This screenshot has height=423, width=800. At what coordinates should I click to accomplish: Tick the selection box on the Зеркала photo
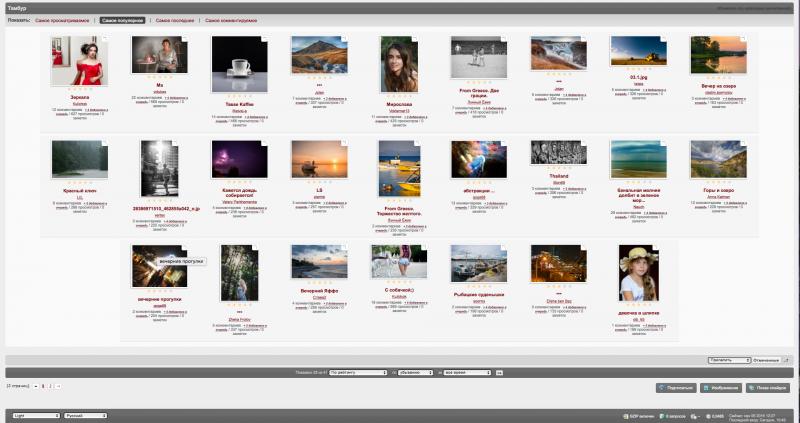point(105,39)
